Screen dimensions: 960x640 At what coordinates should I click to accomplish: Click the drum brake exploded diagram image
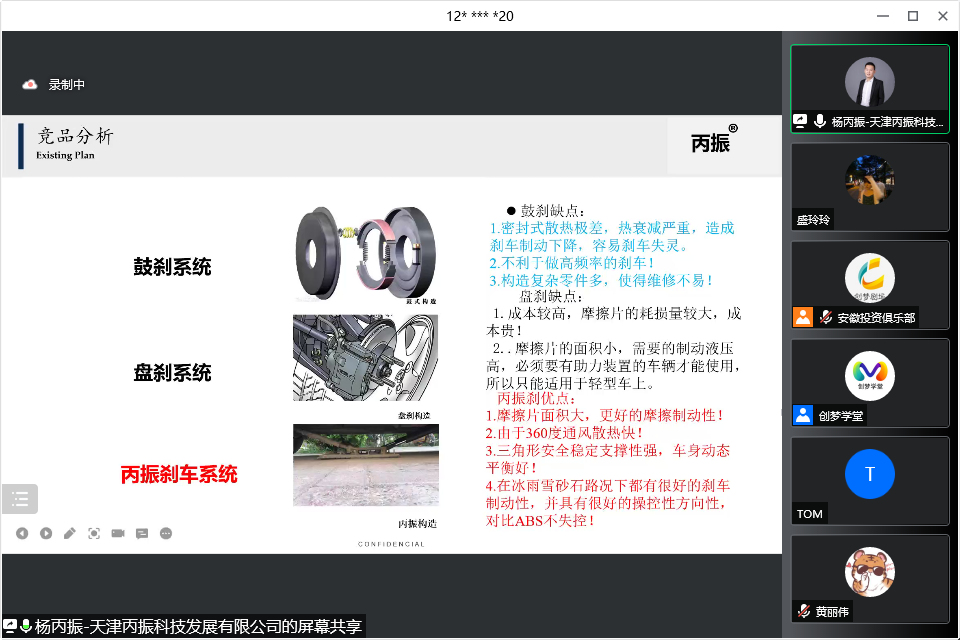(366, 254)
